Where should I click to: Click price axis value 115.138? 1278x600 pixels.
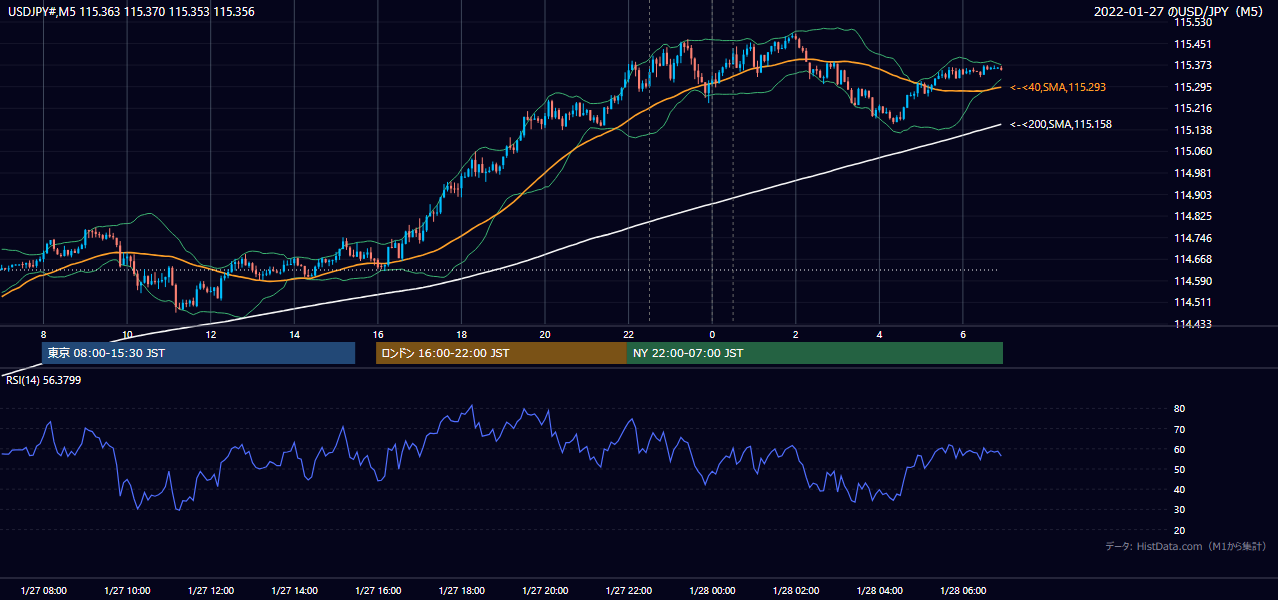pos(1193,130)
